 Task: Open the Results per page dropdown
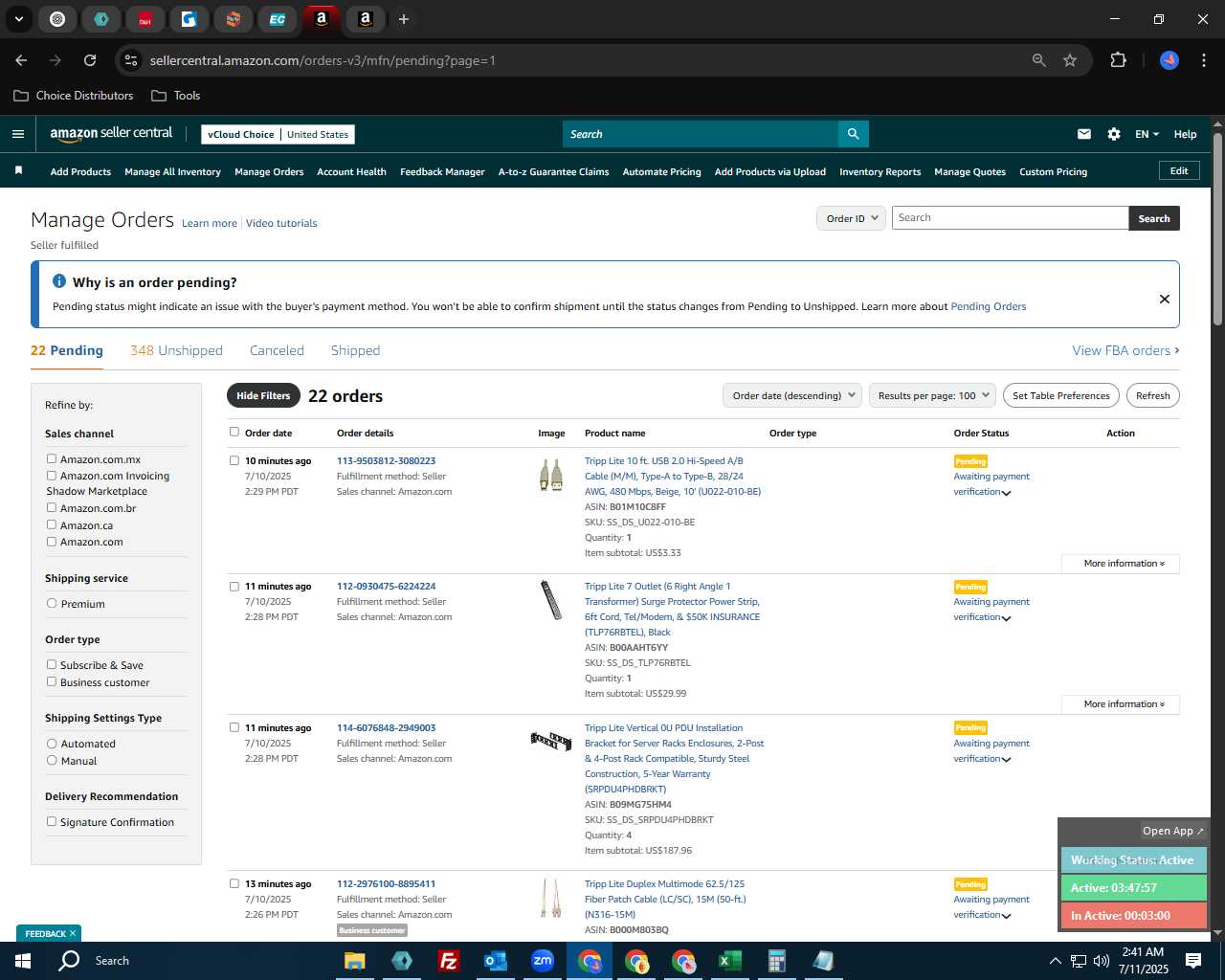pos(932,395)
